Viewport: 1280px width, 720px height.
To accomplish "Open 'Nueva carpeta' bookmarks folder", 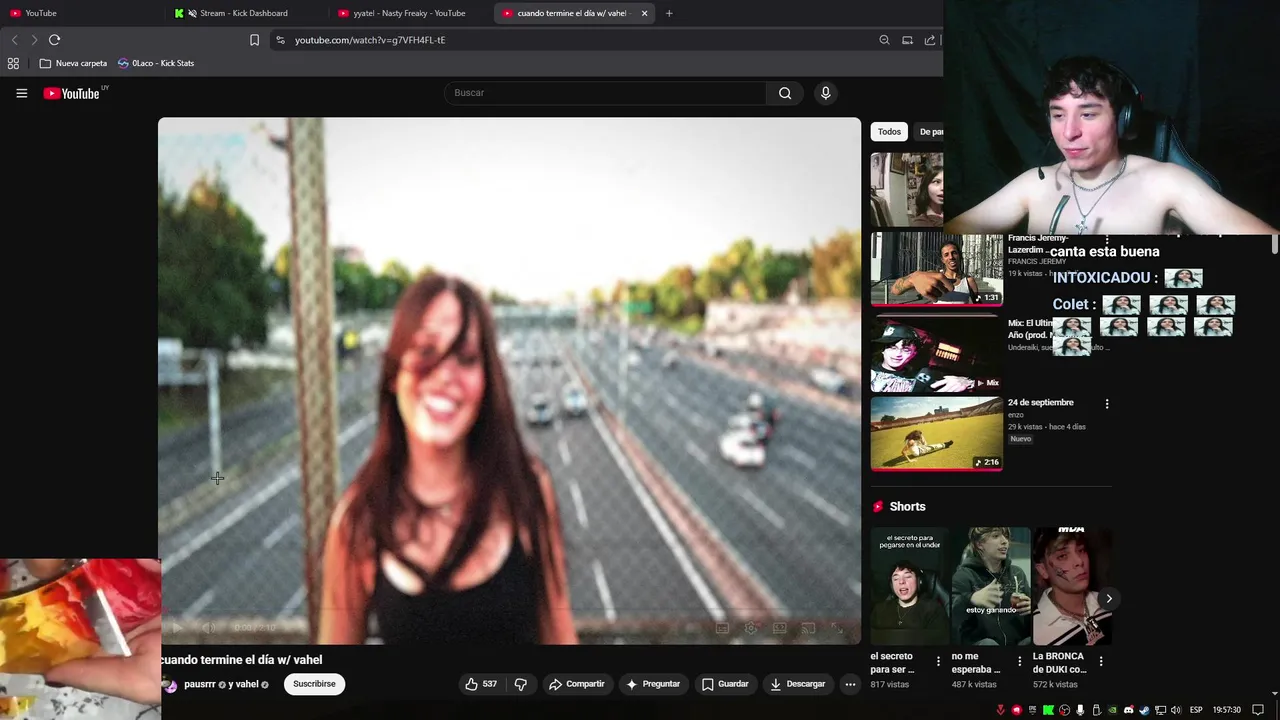I will point(73,63).
